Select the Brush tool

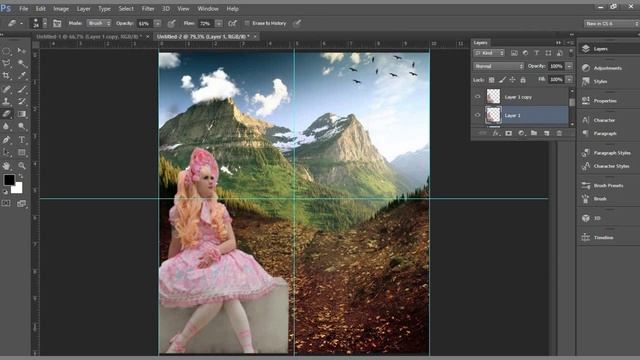[22, 89]
